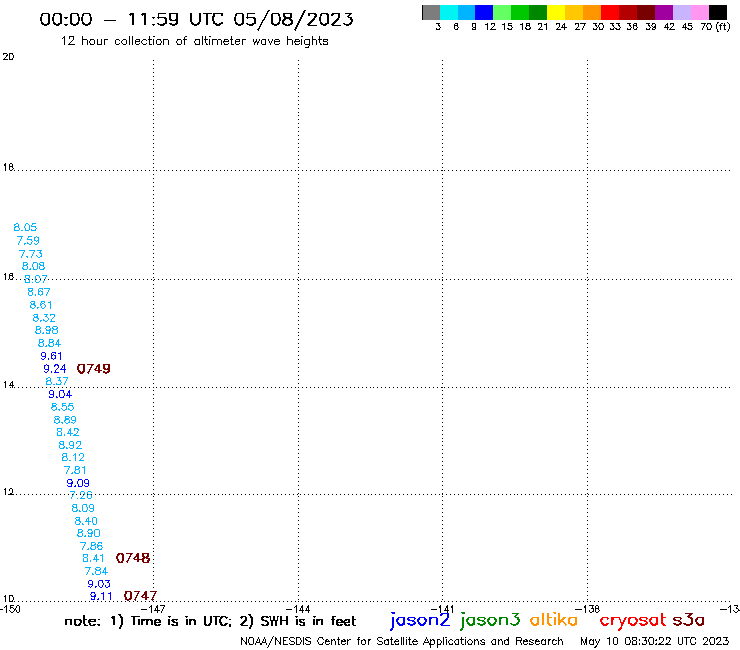Click the wave height value 7.59
740x650 pixels.
click(28, 241)
